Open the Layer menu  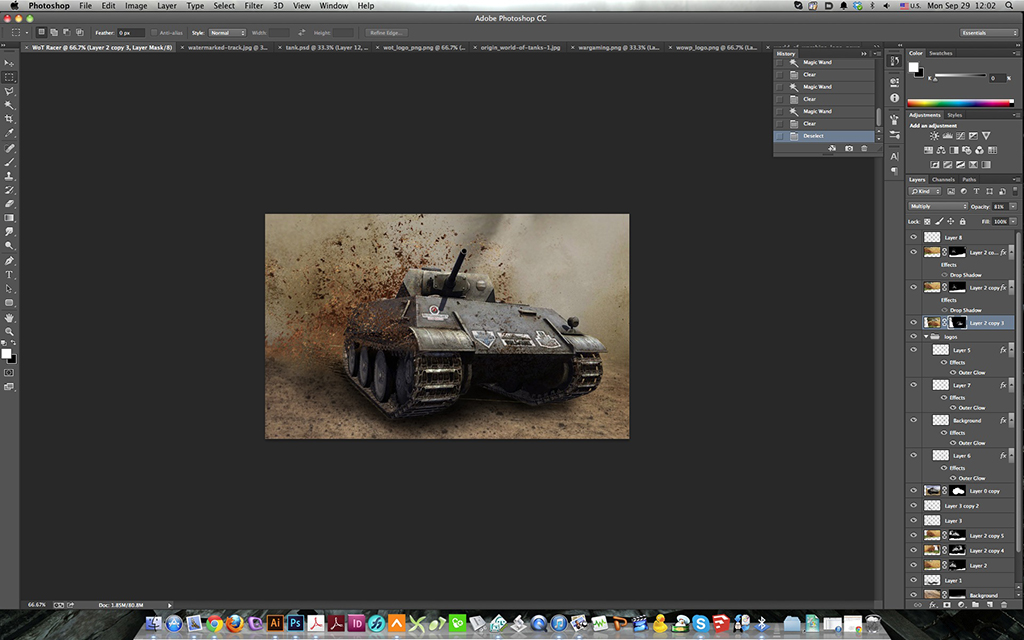[x=167, y=5]
